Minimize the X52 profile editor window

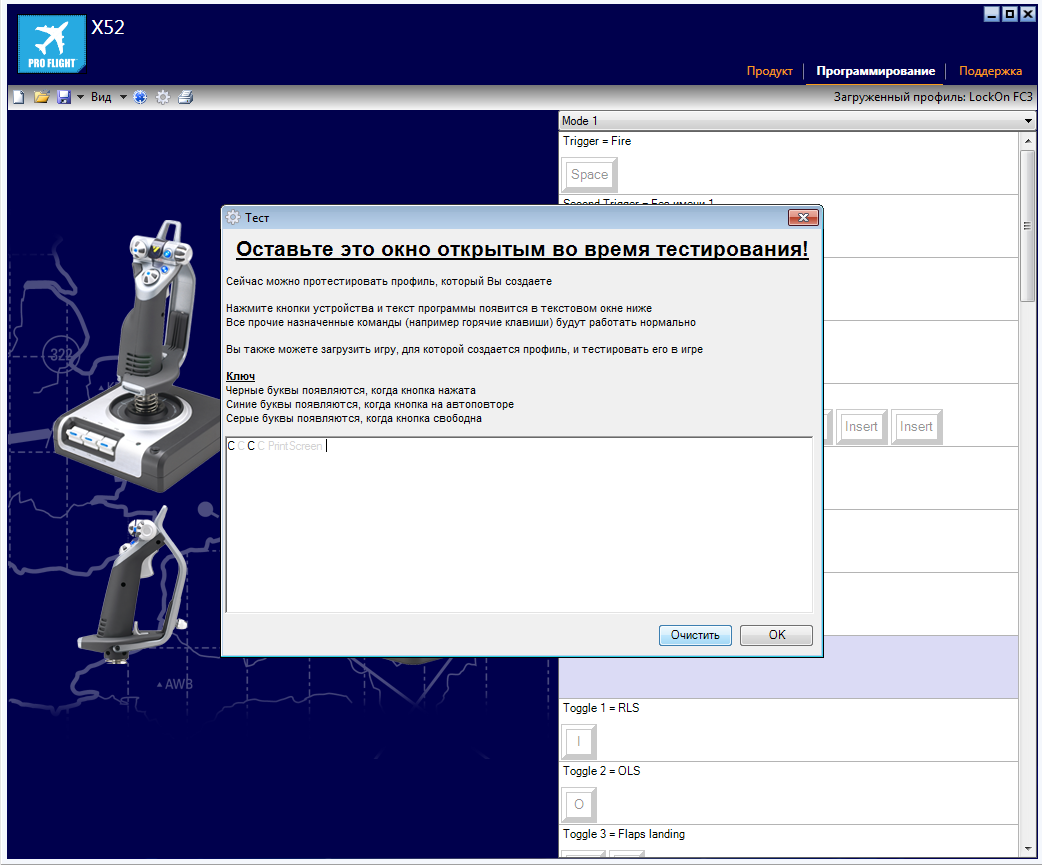pyautogui.click(x=991, y=14)
